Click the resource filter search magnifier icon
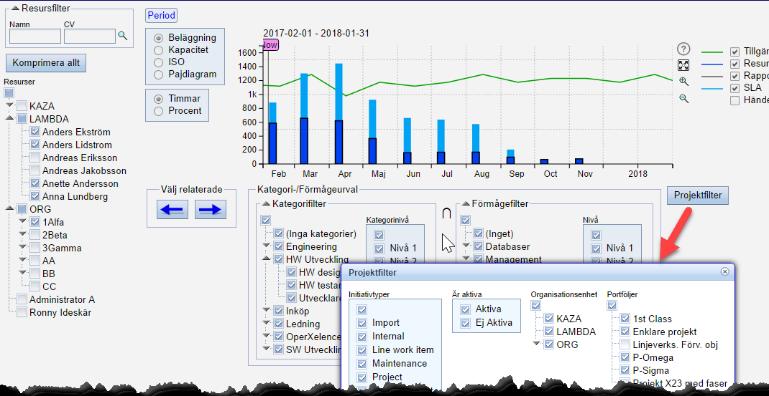This screenshot has width=769, height=396. click(122, 35)
